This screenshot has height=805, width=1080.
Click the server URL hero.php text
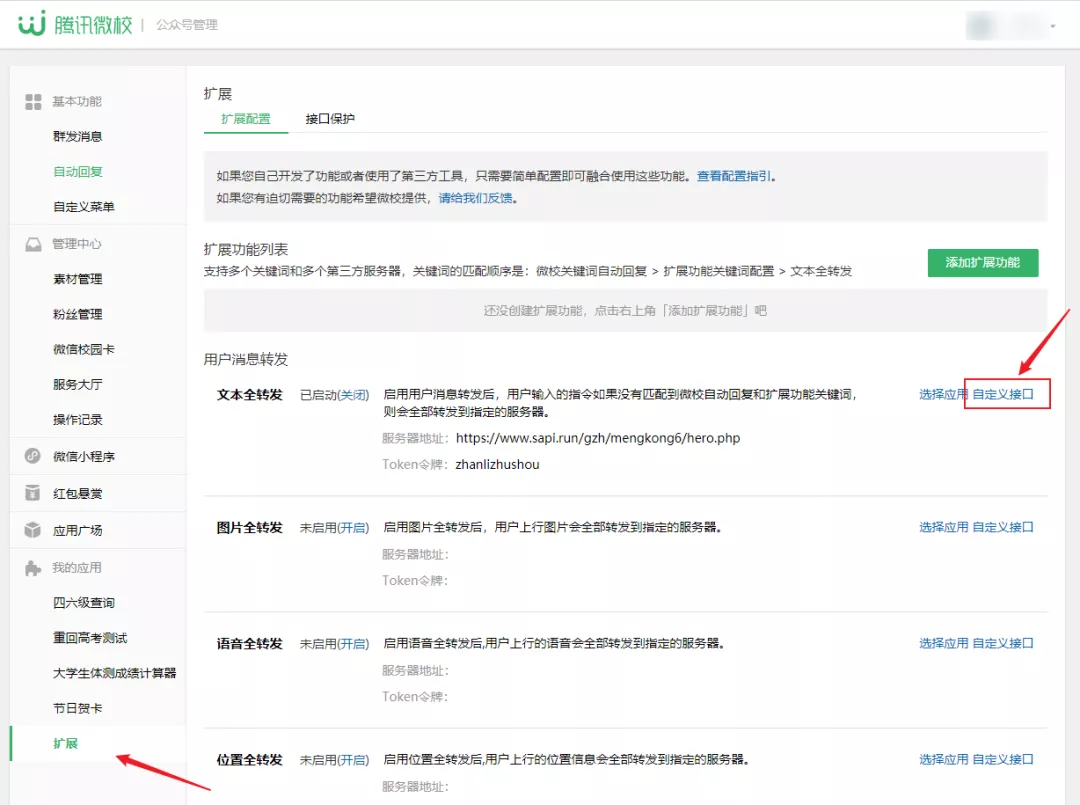click(x=598, y=438)
